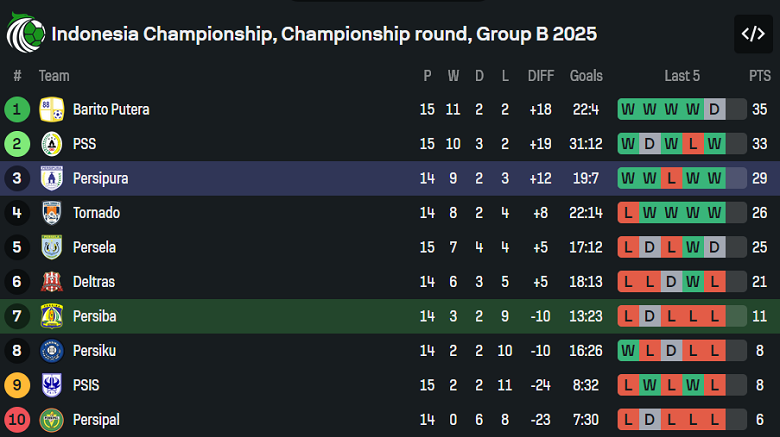Click PSIS team crest icon
The image size is (780, 437).
tap(52, 385)
